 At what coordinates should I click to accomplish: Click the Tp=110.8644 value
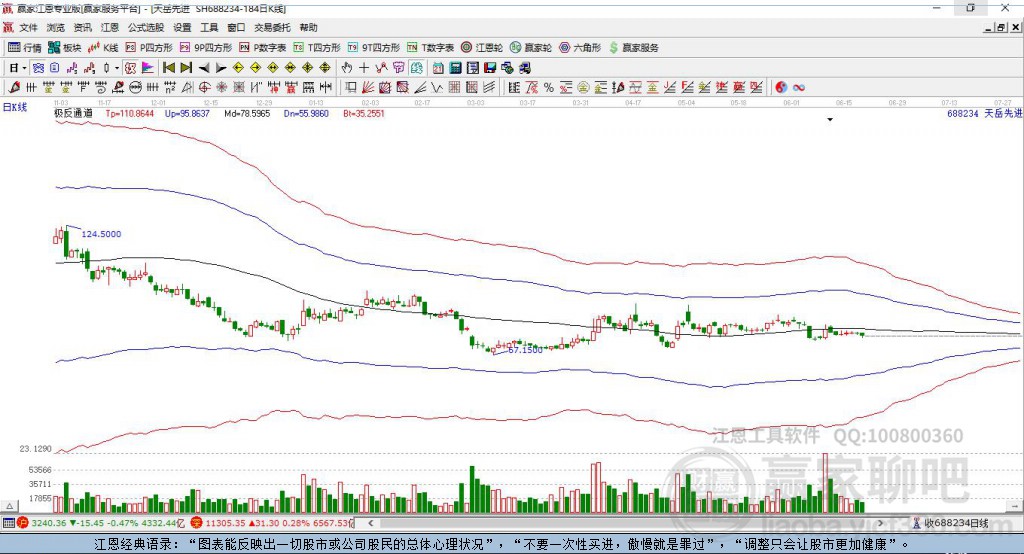[x=129, y=113]
